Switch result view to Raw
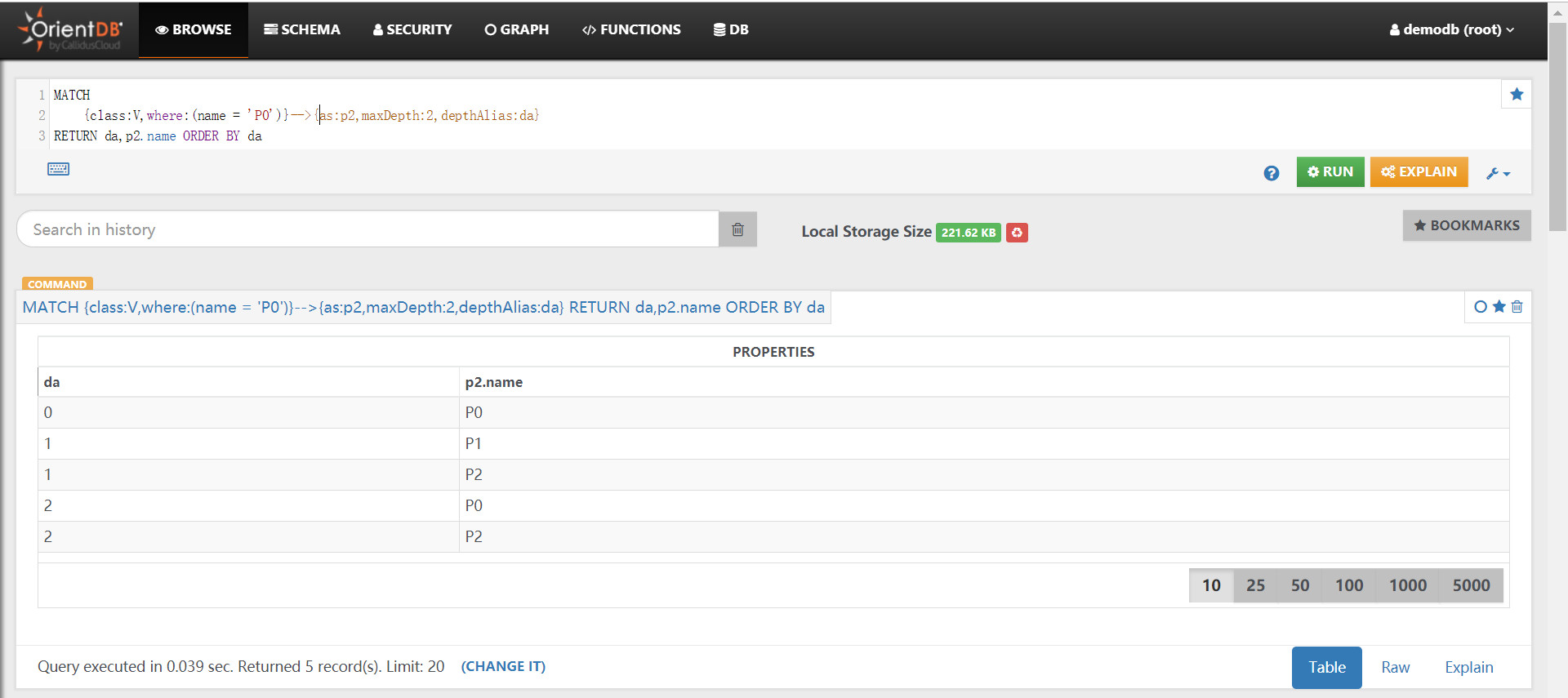This screenshot has height=698, width=1568. 1396,667
